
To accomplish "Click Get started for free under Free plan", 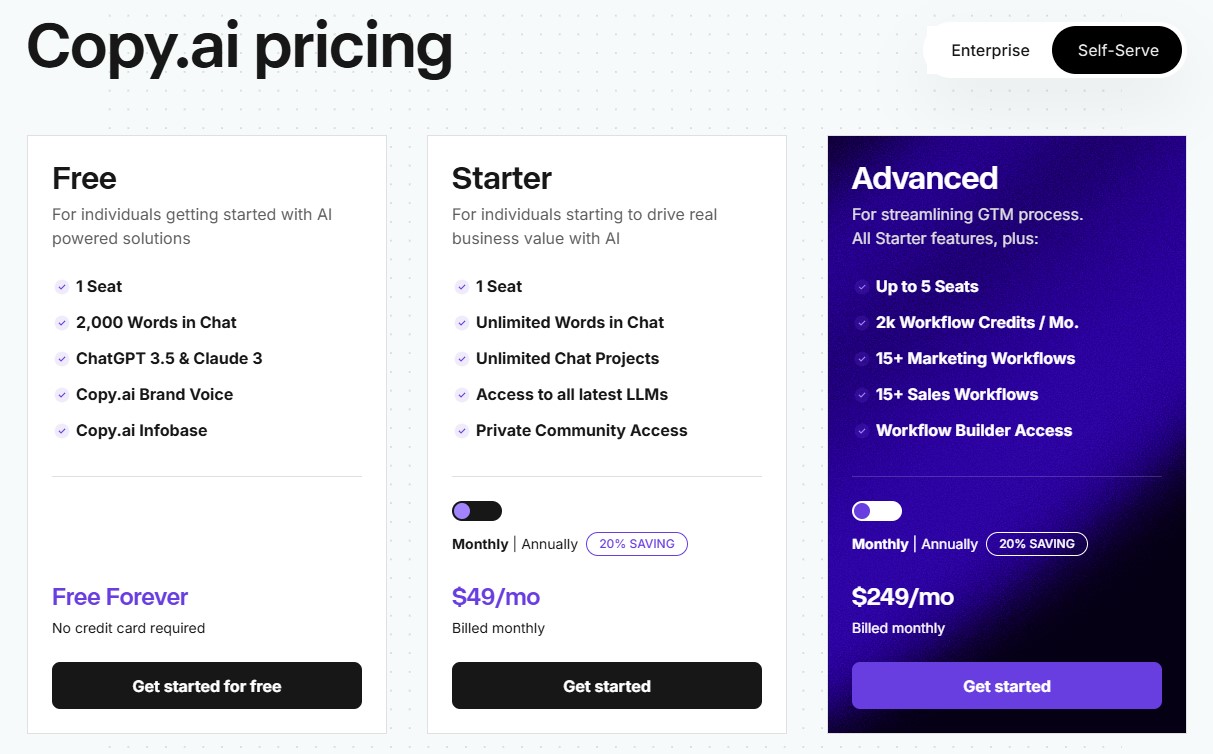I will pyautogui.click(x=206, y=686).
